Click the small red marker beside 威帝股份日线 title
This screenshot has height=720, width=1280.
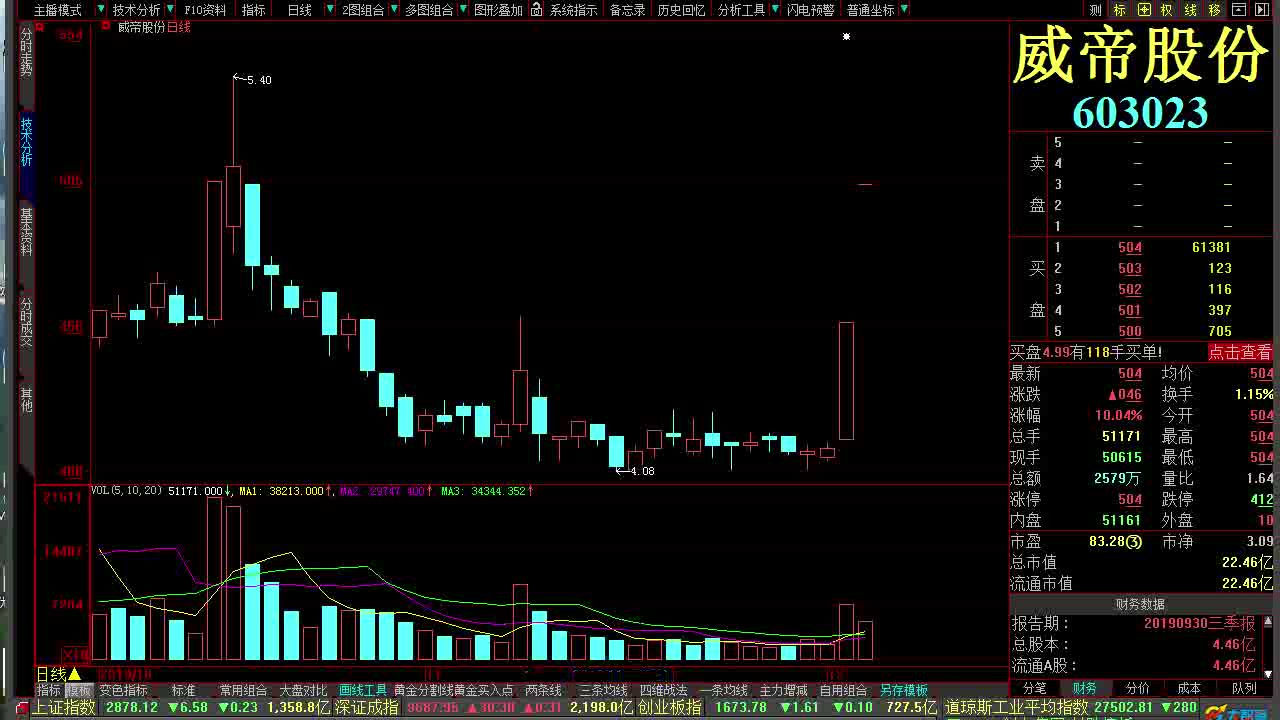pyautogui.click(x=106, y=27)
